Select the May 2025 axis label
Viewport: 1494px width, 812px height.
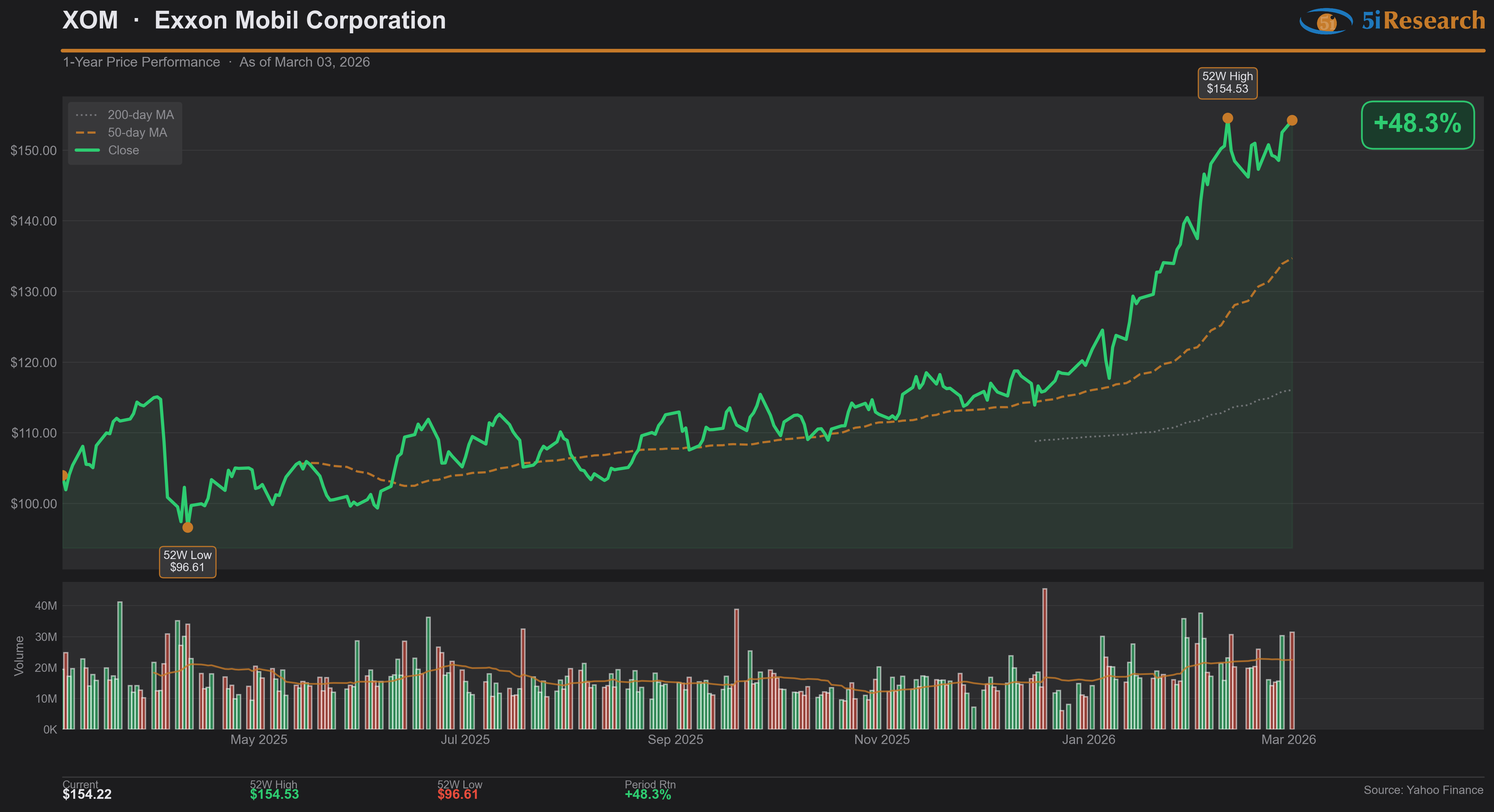[x=259, y=739]
